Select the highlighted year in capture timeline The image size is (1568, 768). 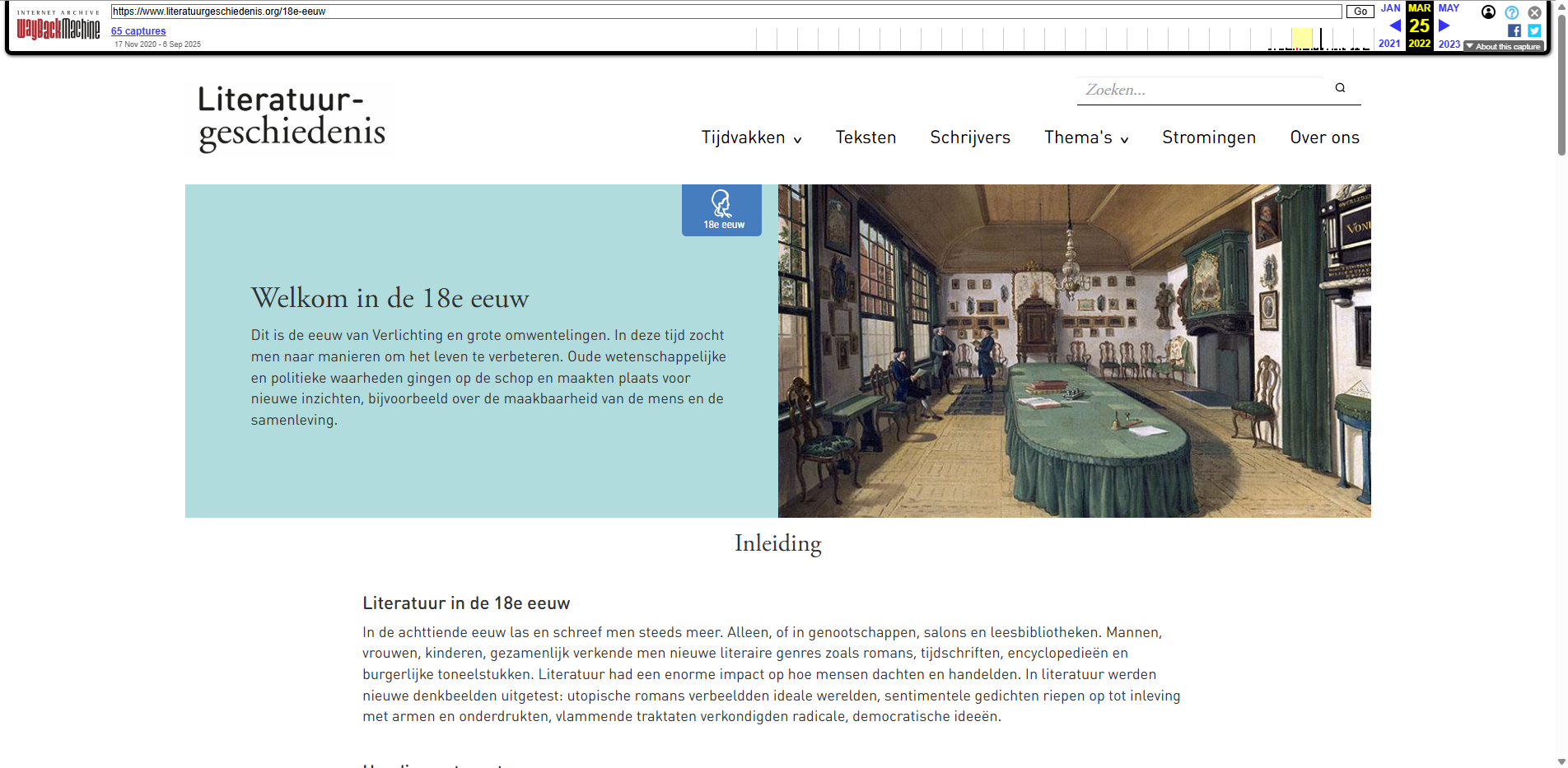click(1301, 39)
